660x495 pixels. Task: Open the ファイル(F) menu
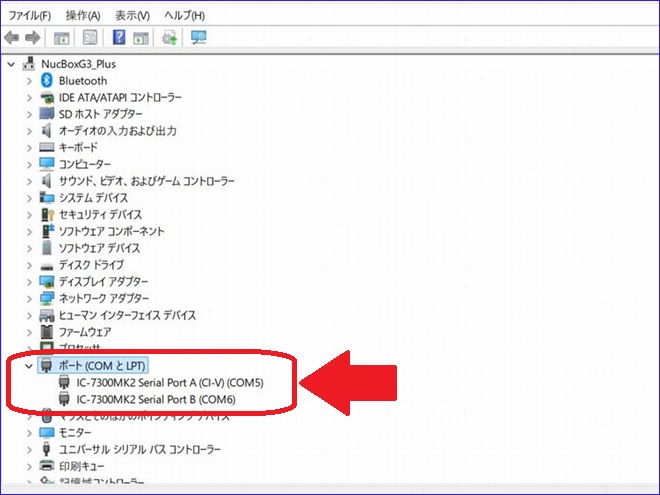tap(30, 16)
